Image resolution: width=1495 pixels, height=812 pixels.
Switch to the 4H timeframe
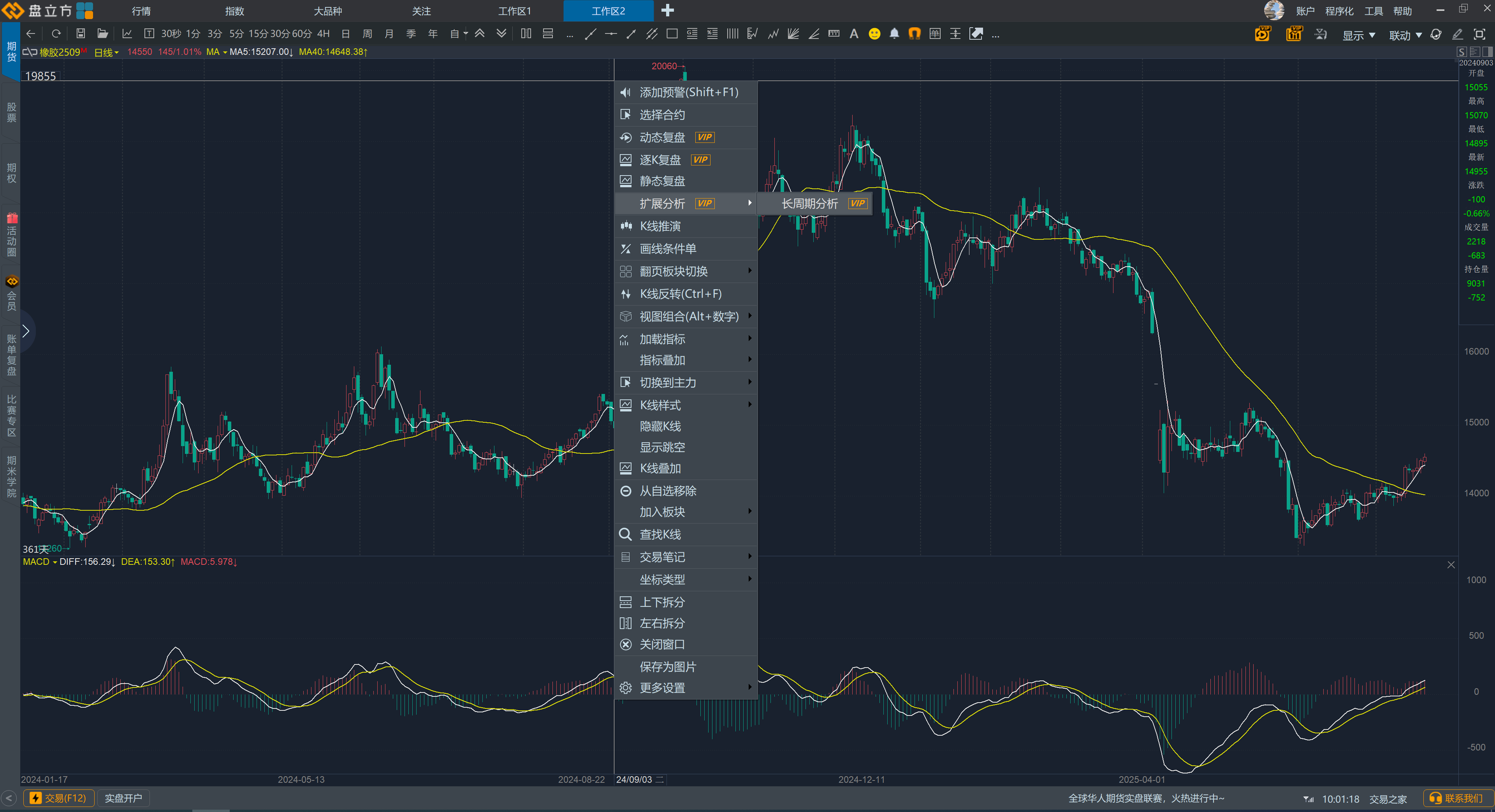(323, 33)
